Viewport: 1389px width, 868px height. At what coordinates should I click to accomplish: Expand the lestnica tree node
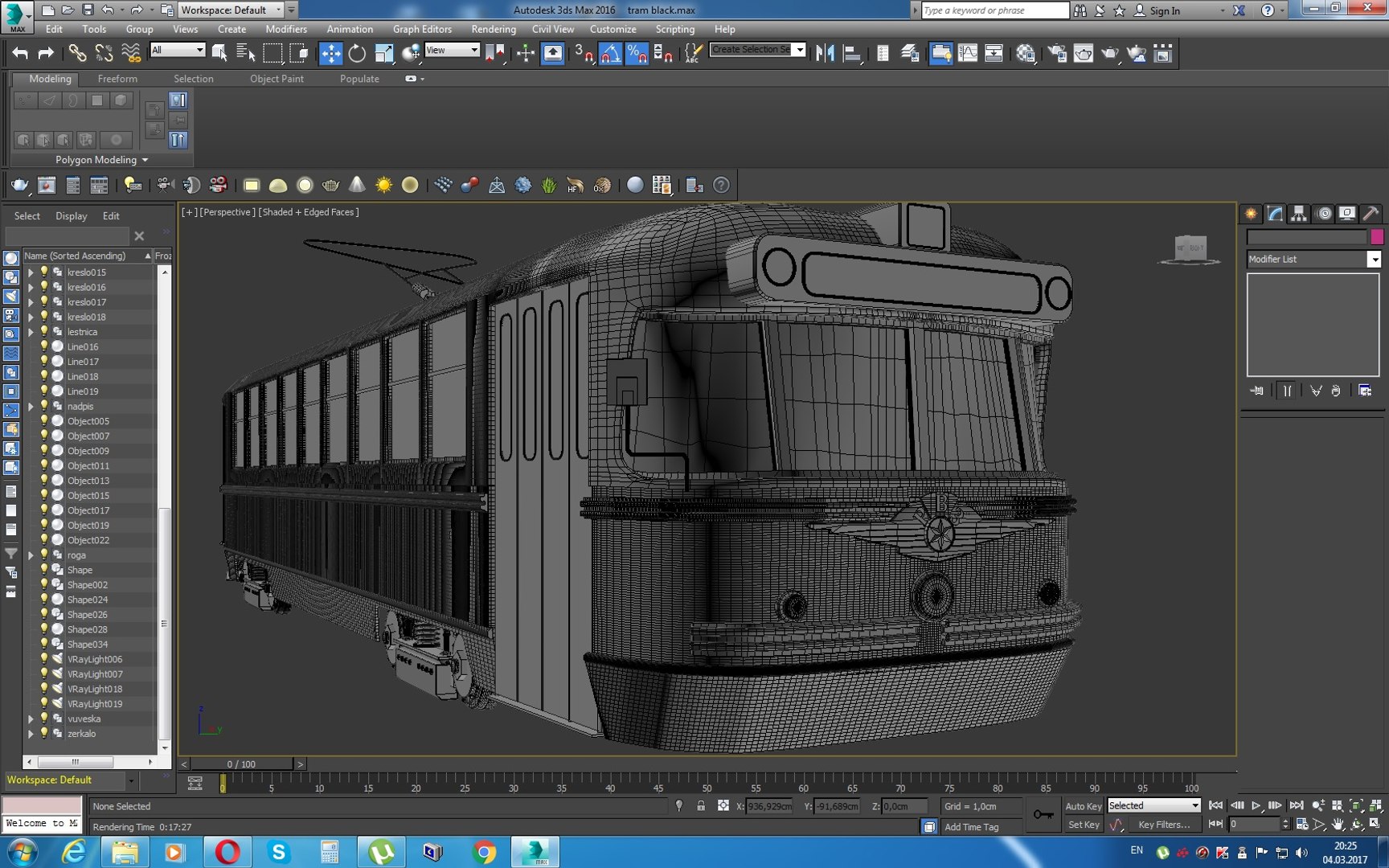pos(31,332)
